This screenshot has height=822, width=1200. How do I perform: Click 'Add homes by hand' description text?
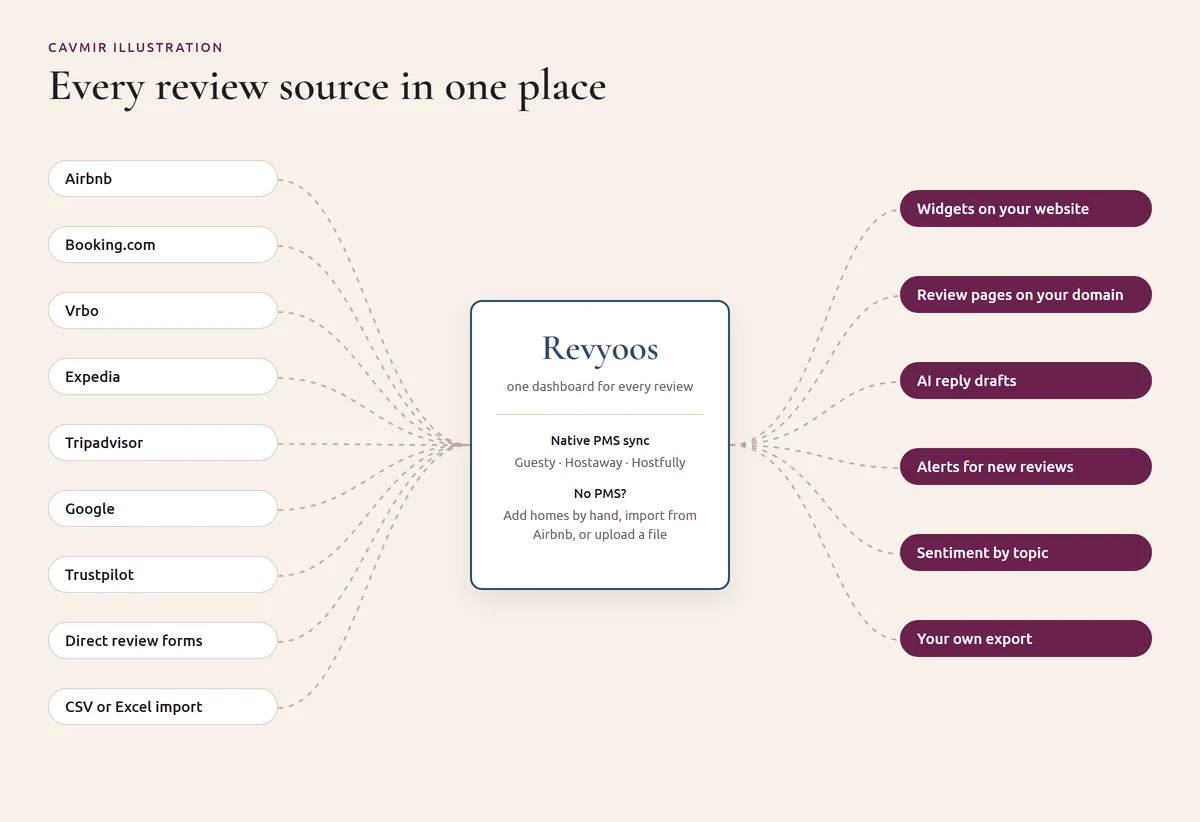coord(600,525)
